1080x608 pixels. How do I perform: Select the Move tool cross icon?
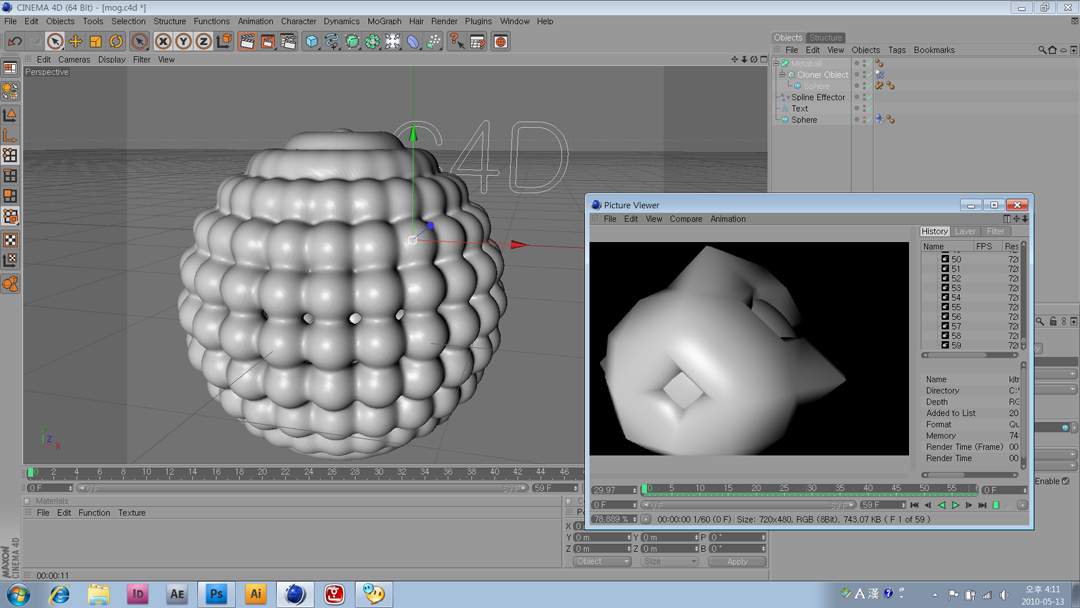point(75,42)
